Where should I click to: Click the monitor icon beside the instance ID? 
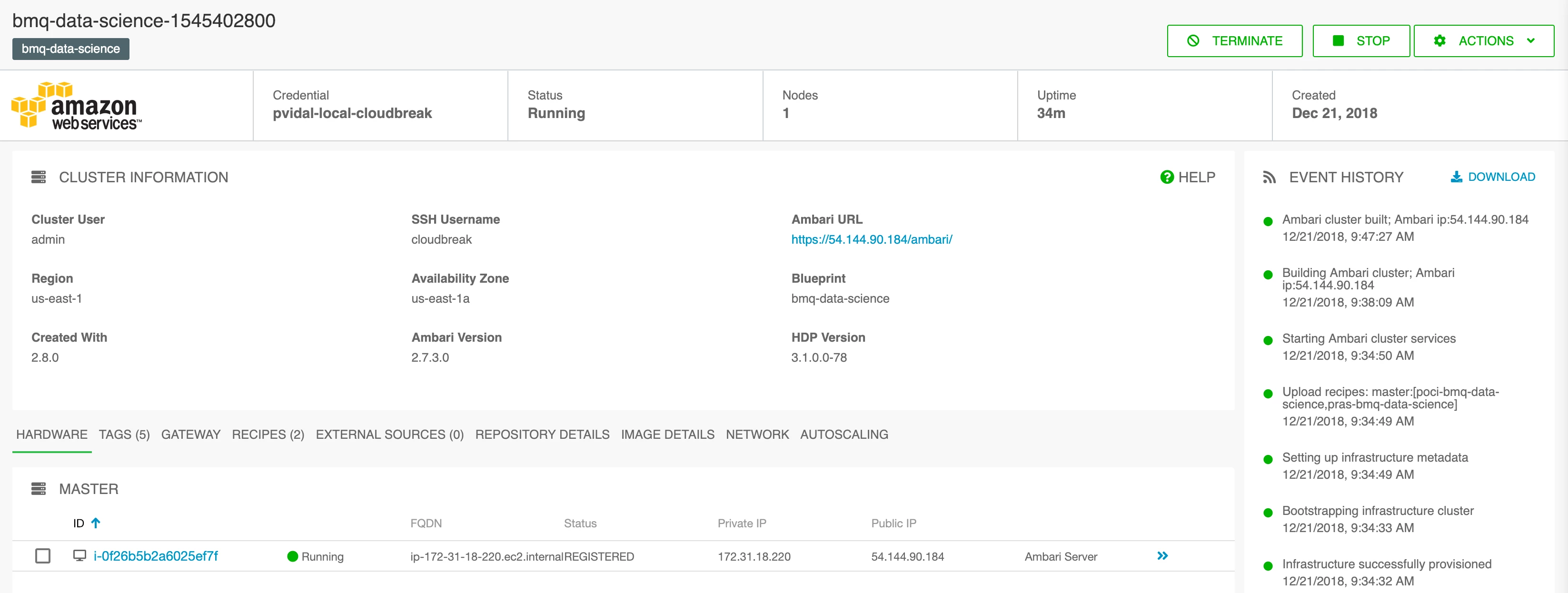(80, 556)
